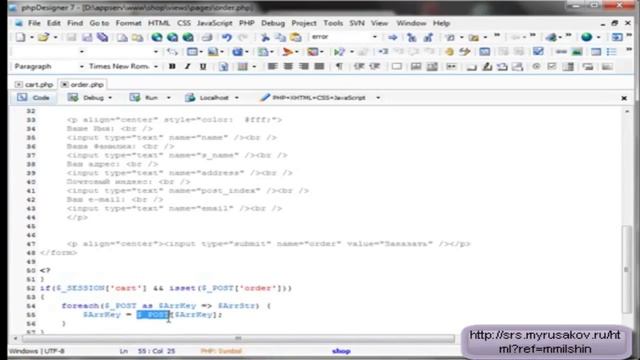Click the Copy icon beside scissors
The height and width of the screenshot is (360, 640).
pyautogui.click(x=280, y=38)
